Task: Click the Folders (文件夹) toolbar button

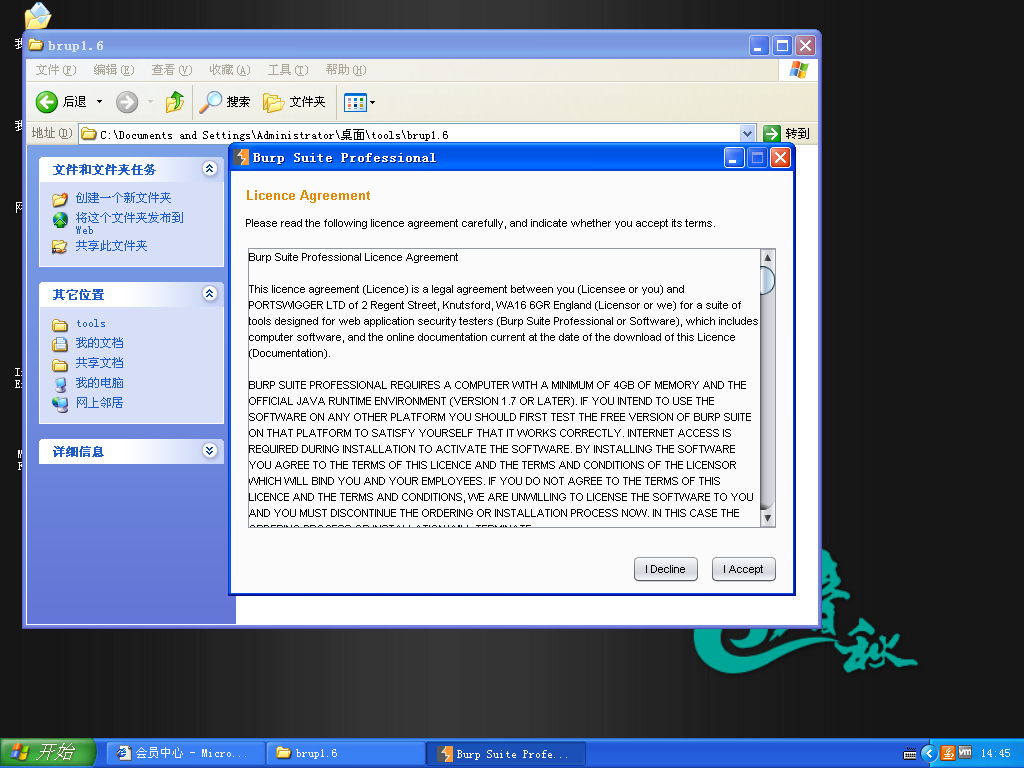Action: tap(294, 102)
